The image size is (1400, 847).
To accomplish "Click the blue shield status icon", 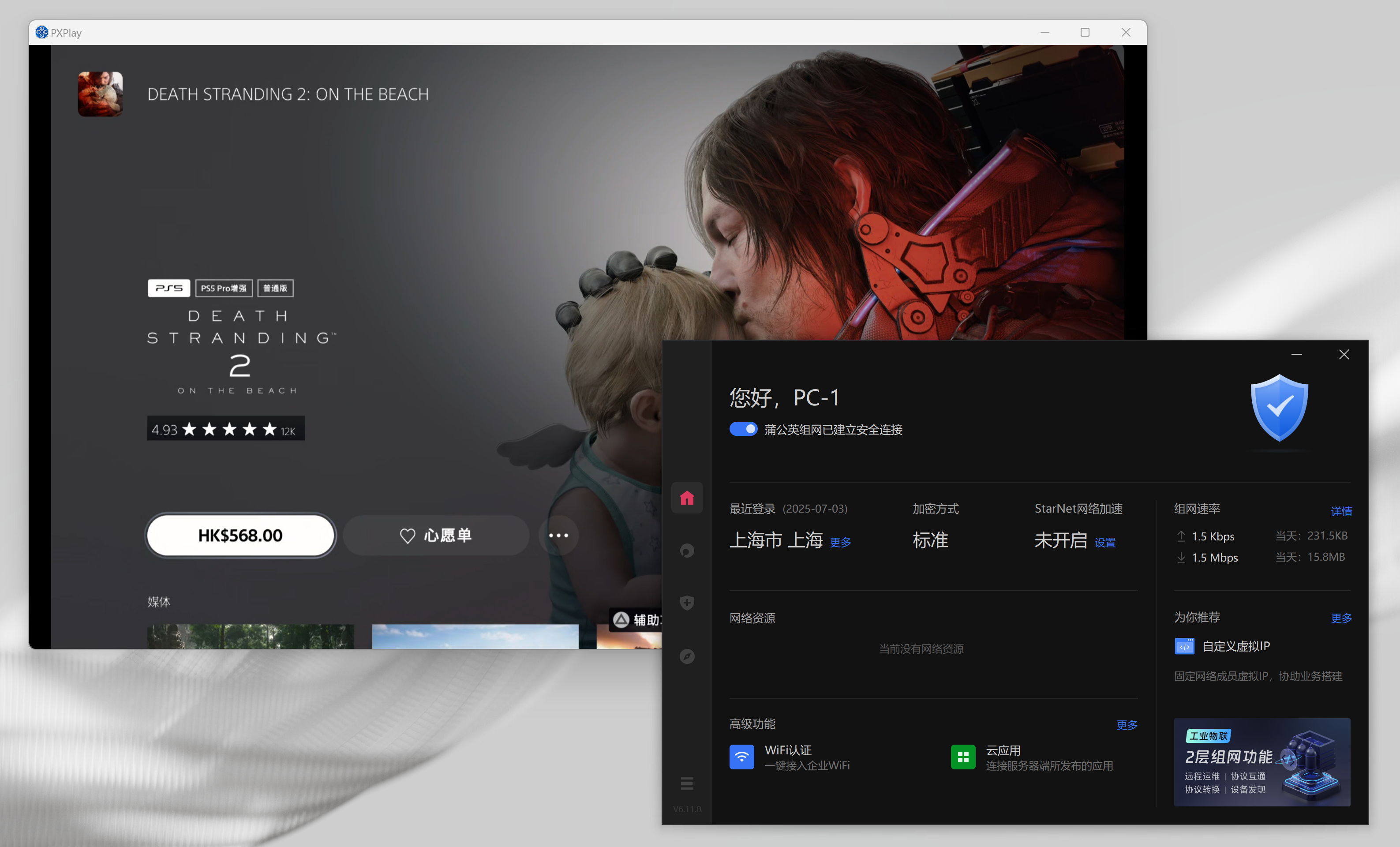I will (x=1279, y=408).
